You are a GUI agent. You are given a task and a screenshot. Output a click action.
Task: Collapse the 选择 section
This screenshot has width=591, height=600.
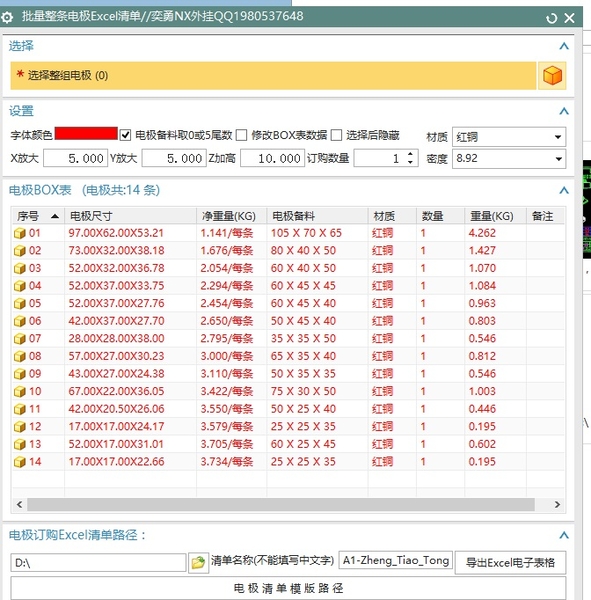[x=563, y=46]
